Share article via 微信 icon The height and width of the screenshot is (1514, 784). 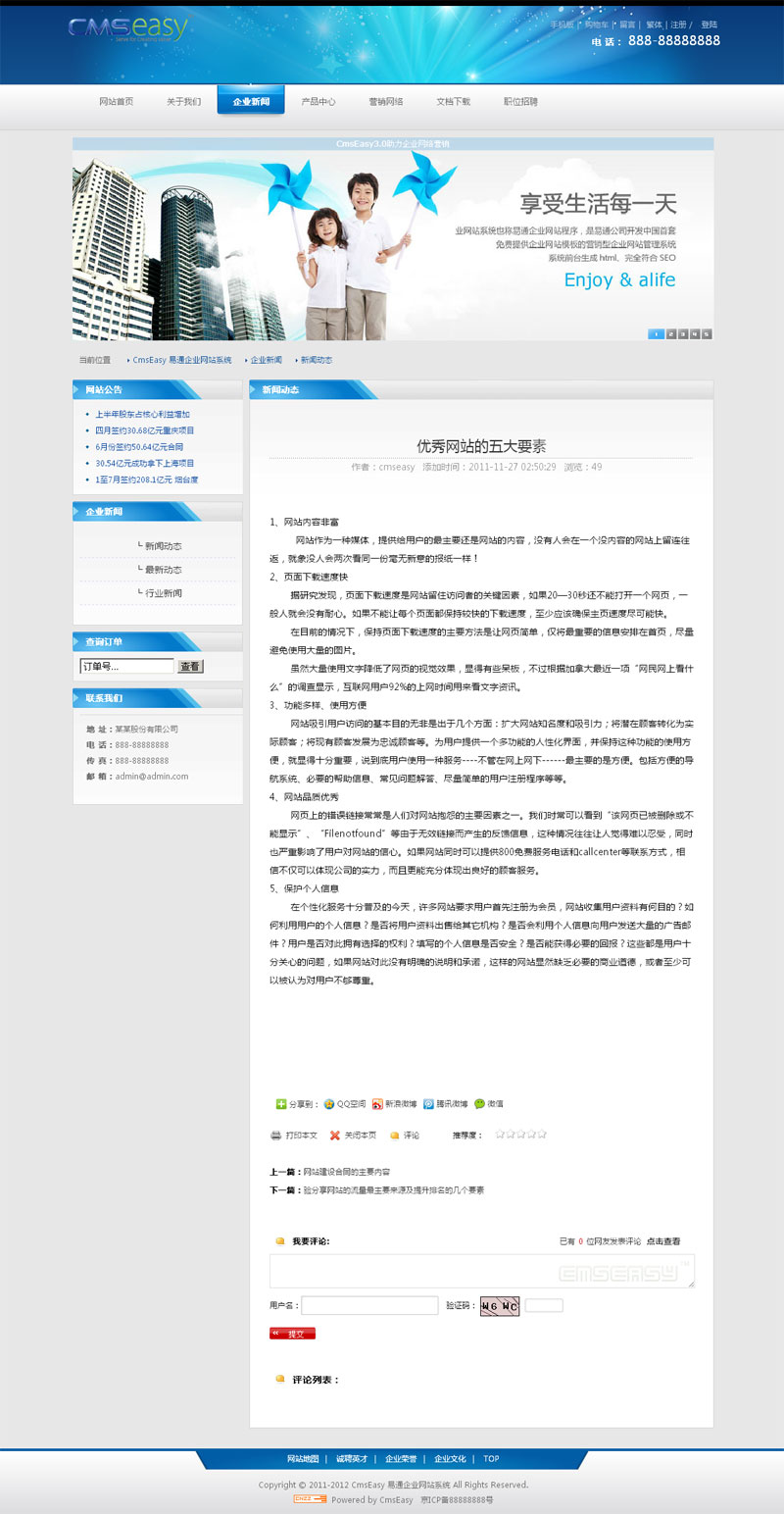[x=480, y=1103]
